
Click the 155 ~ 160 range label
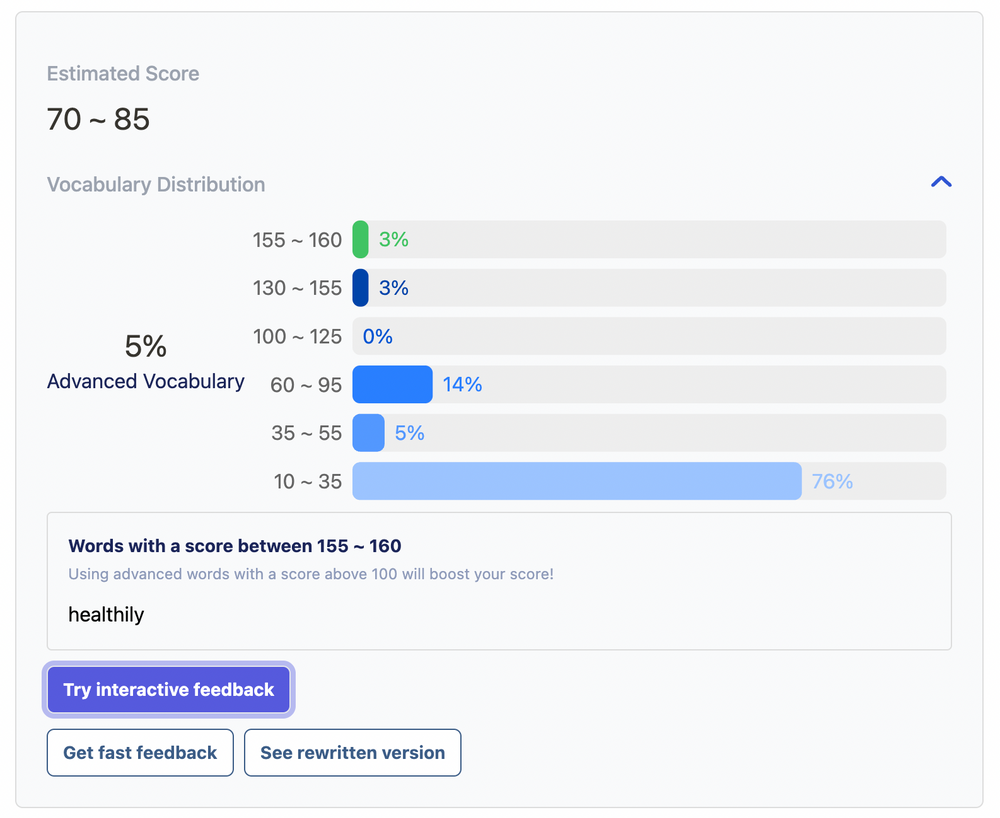coord(297,240)
